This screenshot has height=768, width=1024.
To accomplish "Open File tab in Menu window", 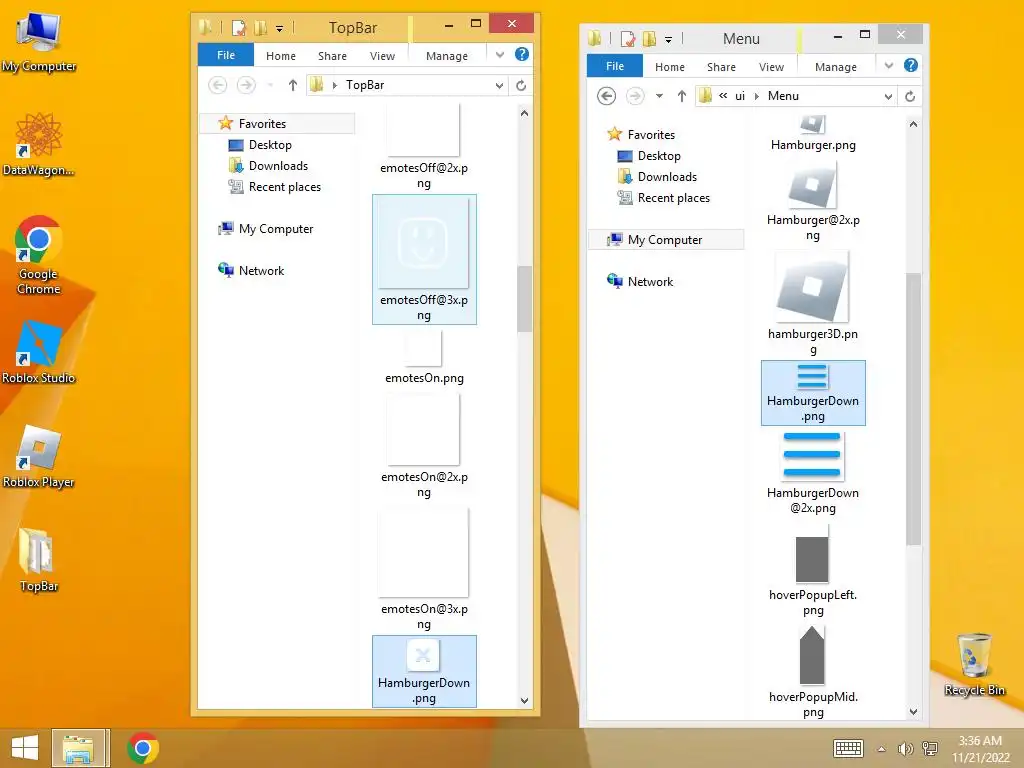I will [615, 66].
